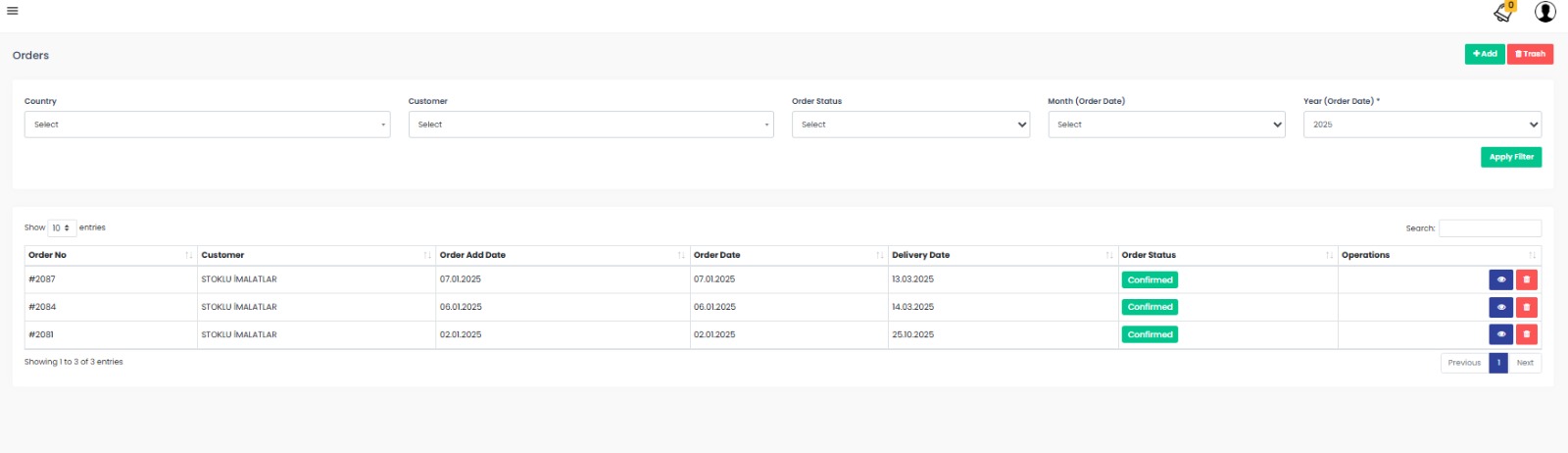1568x453 pixels.
Task: Open the notifications bell icon
Action: [x=1503, y=12]
